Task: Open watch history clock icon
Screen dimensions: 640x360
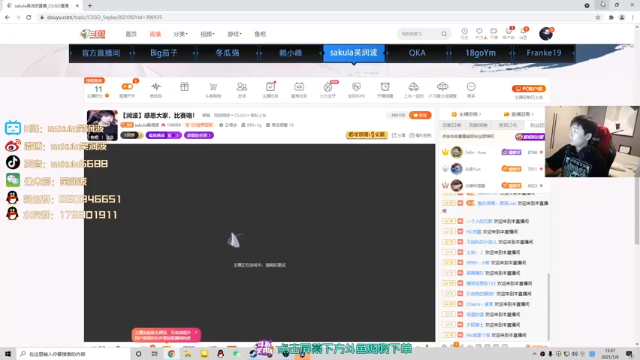Action: (464, 33)
